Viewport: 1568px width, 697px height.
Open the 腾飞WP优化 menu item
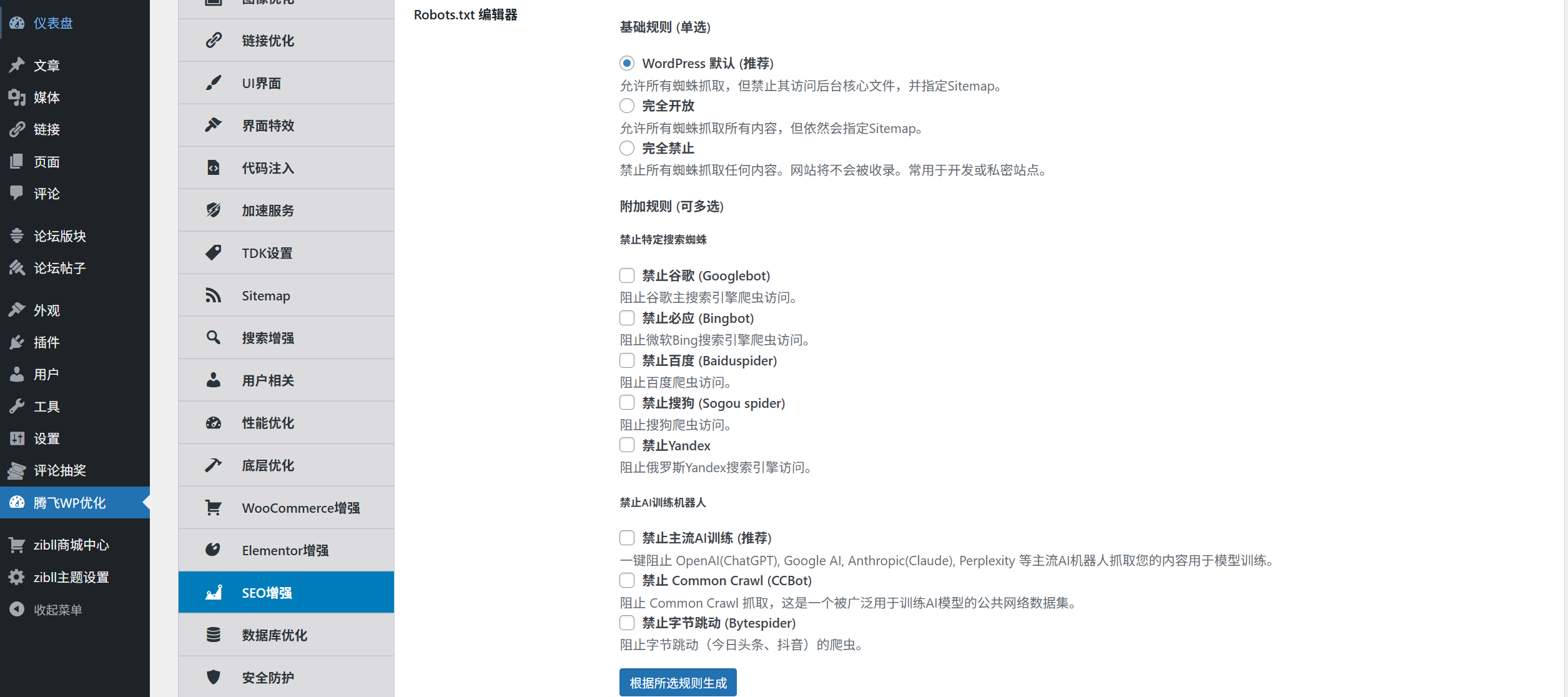click(69, 502)
